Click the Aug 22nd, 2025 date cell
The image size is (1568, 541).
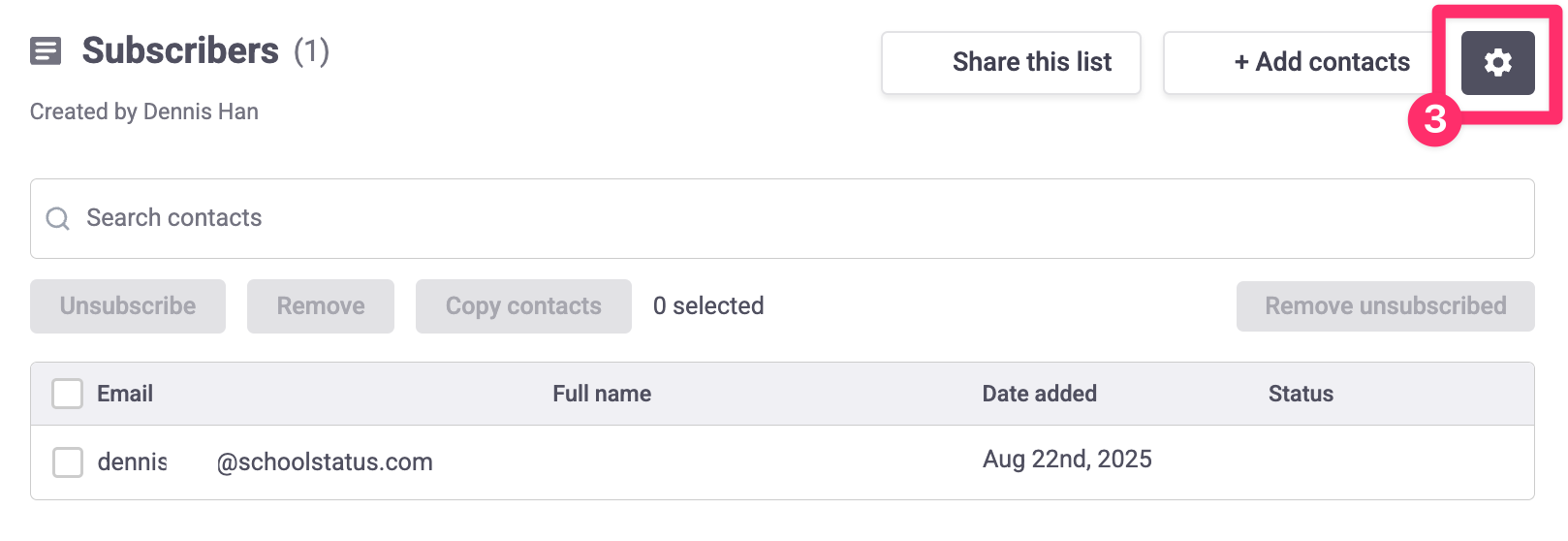pyautogui.click(x=1067, y=459)
